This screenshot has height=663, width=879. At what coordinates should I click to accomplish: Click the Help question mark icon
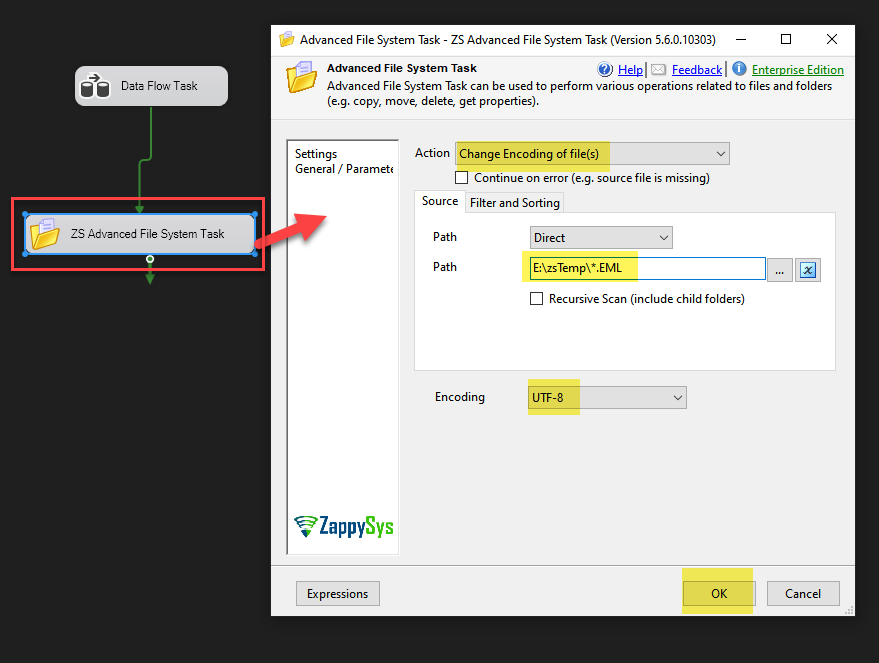pyautogui.click(x=605, y=69)
